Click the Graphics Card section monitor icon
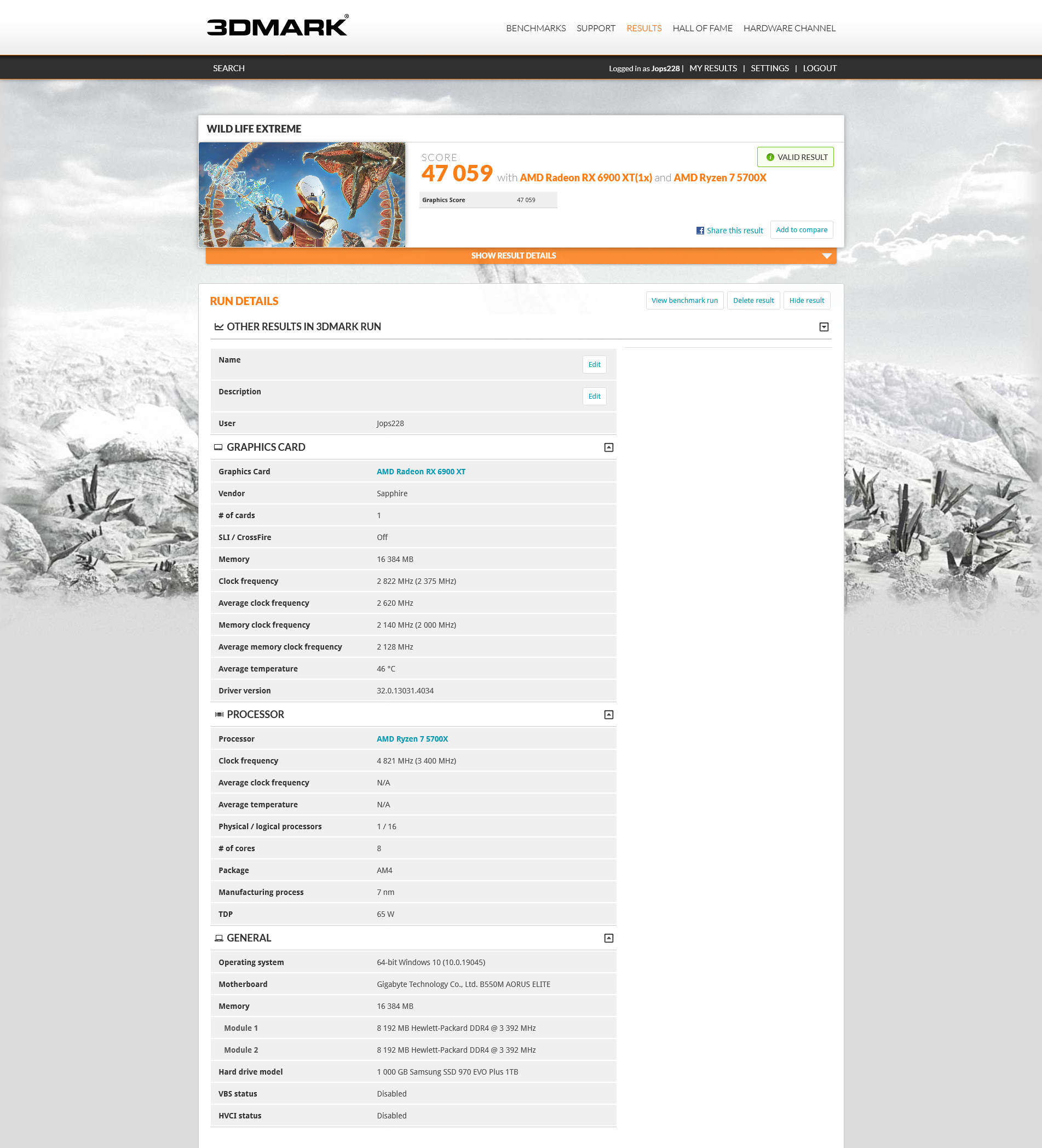The image size is (1042, 1148). 218,447
